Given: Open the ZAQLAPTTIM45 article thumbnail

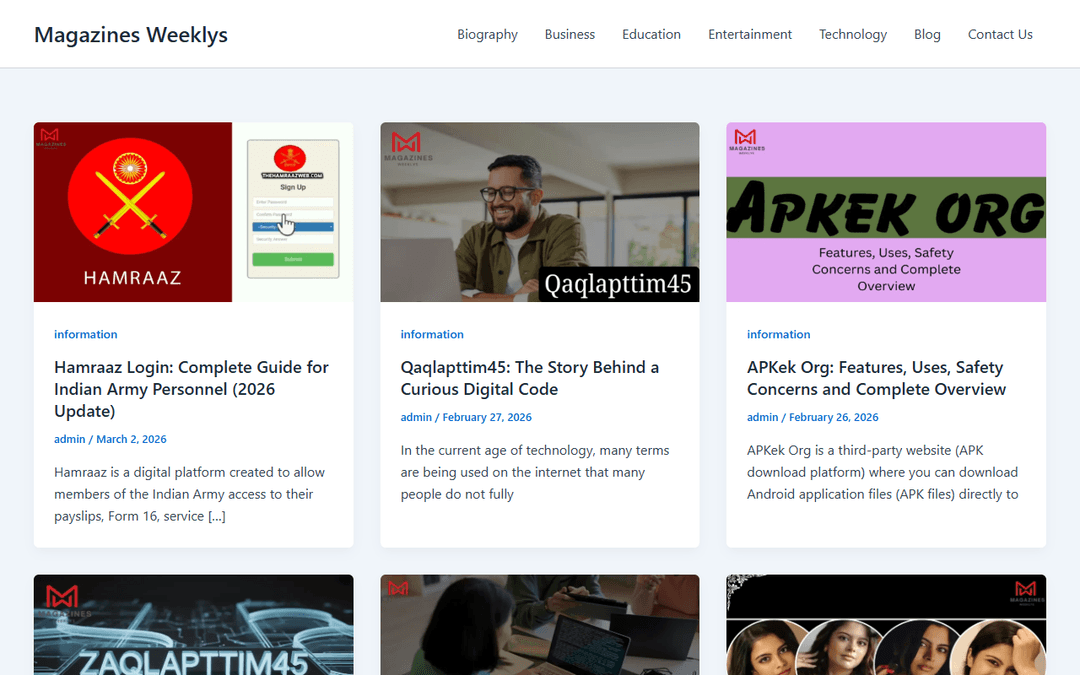Looking at the screenshot, I should pos(194,625).
